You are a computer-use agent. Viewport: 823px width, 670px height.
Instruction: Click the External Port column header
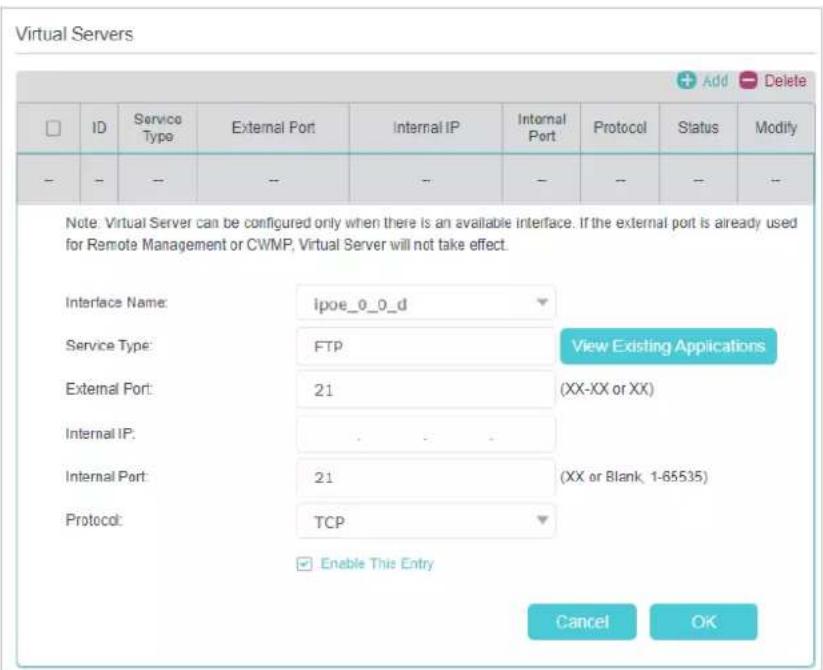pos(273,127)
